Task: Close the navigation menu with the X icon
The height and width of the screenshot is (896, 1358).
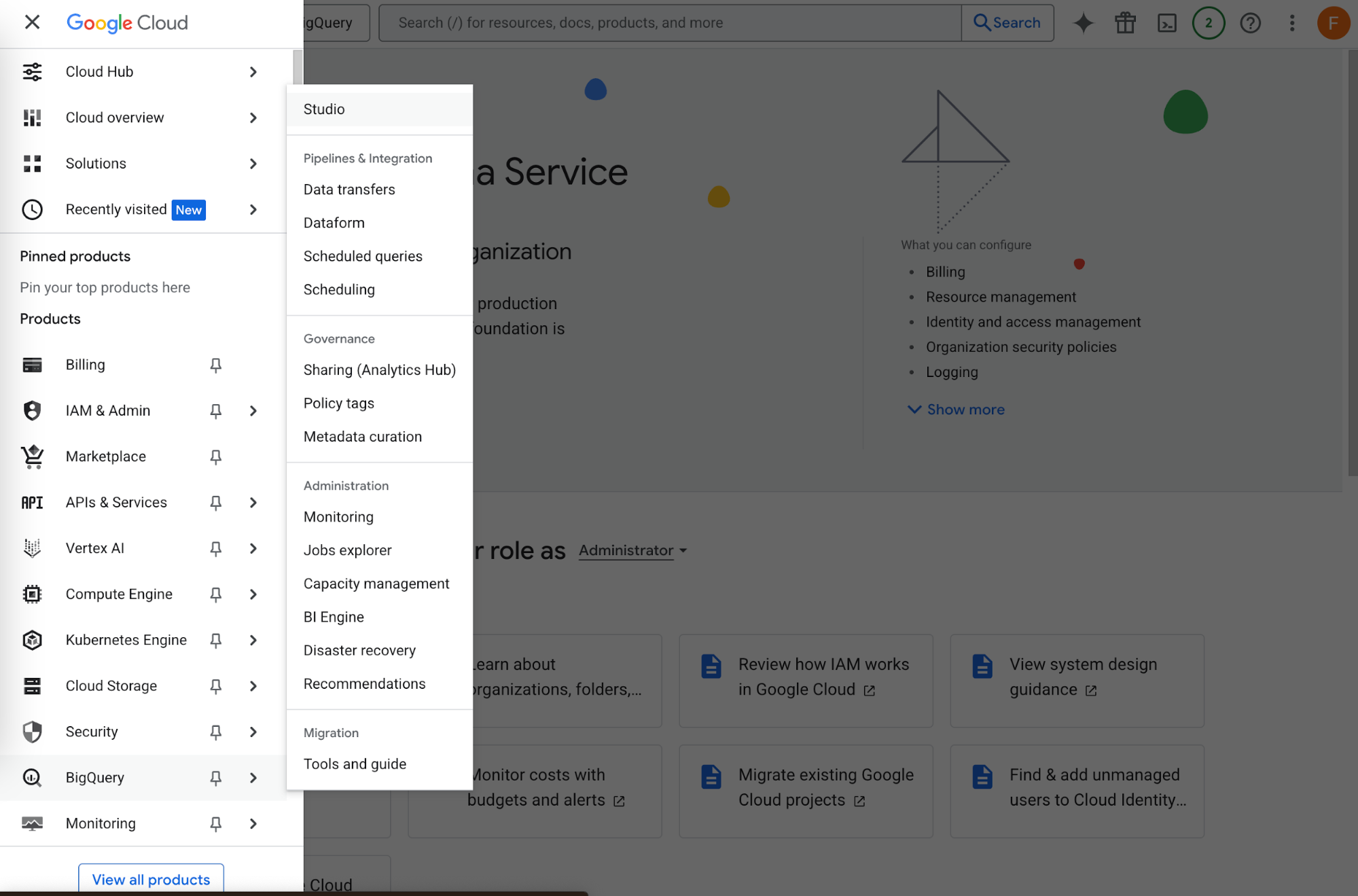Action: [32, 22]
